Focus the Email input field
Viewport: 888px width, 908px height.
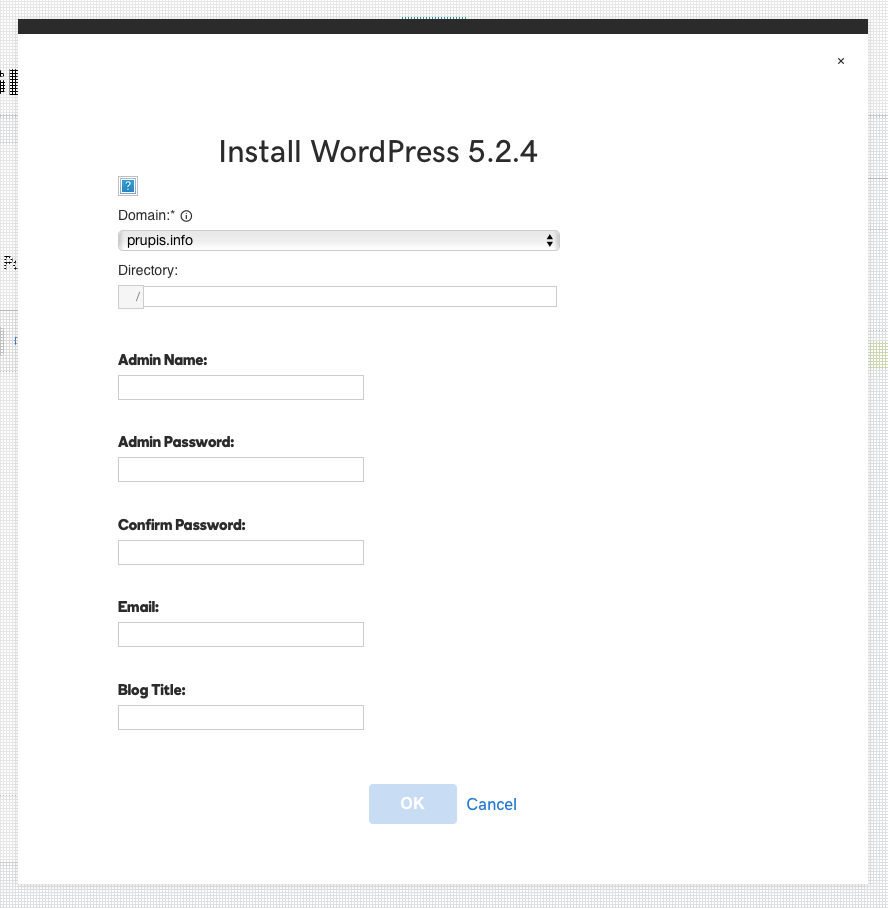(240, 635)
